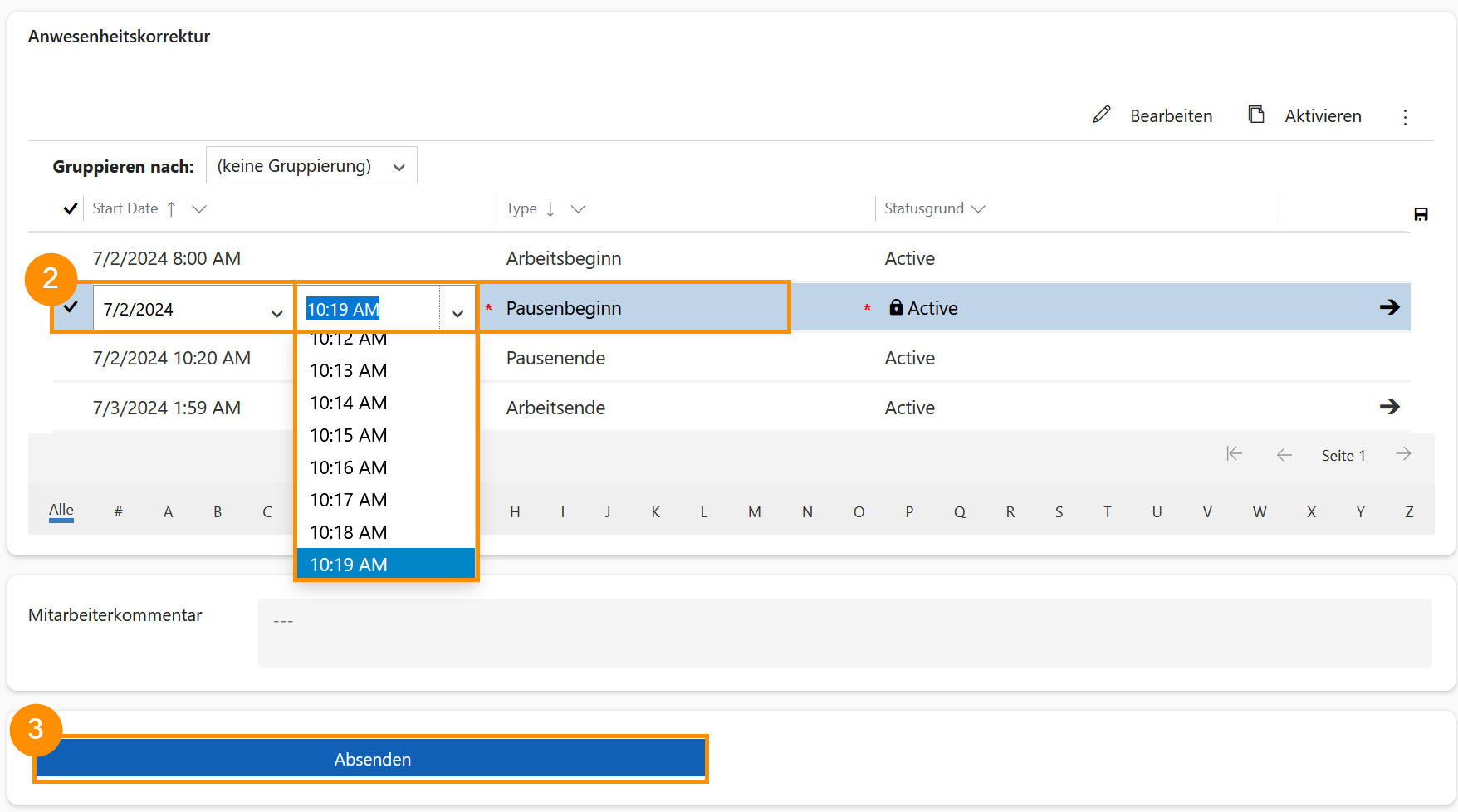Viewport: 1458px width, 812px height.
Task: Click the Mitarbeiterkommentar text field
Action: pos(844,633)
